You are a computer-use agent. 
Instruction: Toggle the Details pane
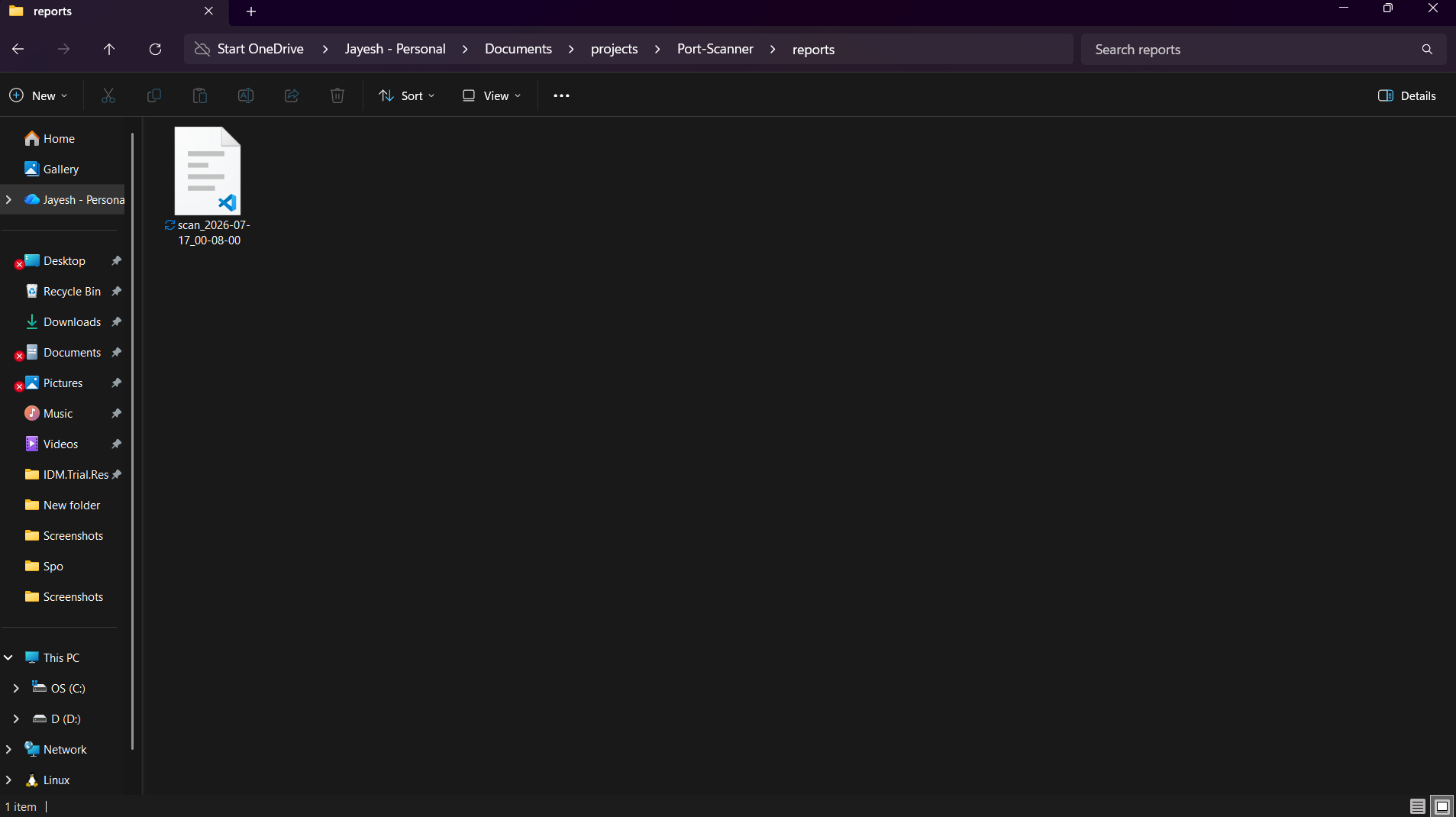1407,95
